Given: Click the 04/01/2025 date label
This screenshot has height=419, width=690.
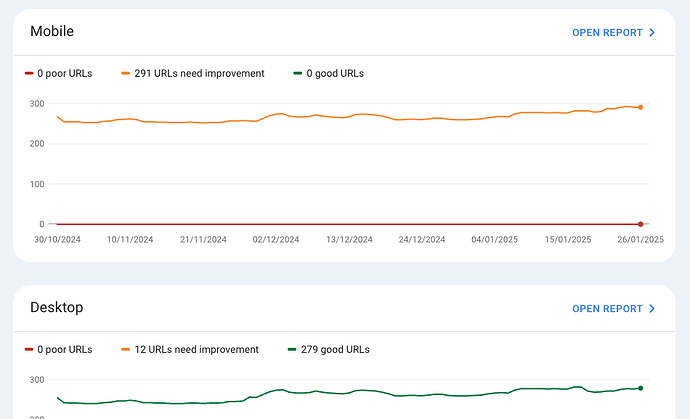Looking at the screenshot, I should point(495,239).
